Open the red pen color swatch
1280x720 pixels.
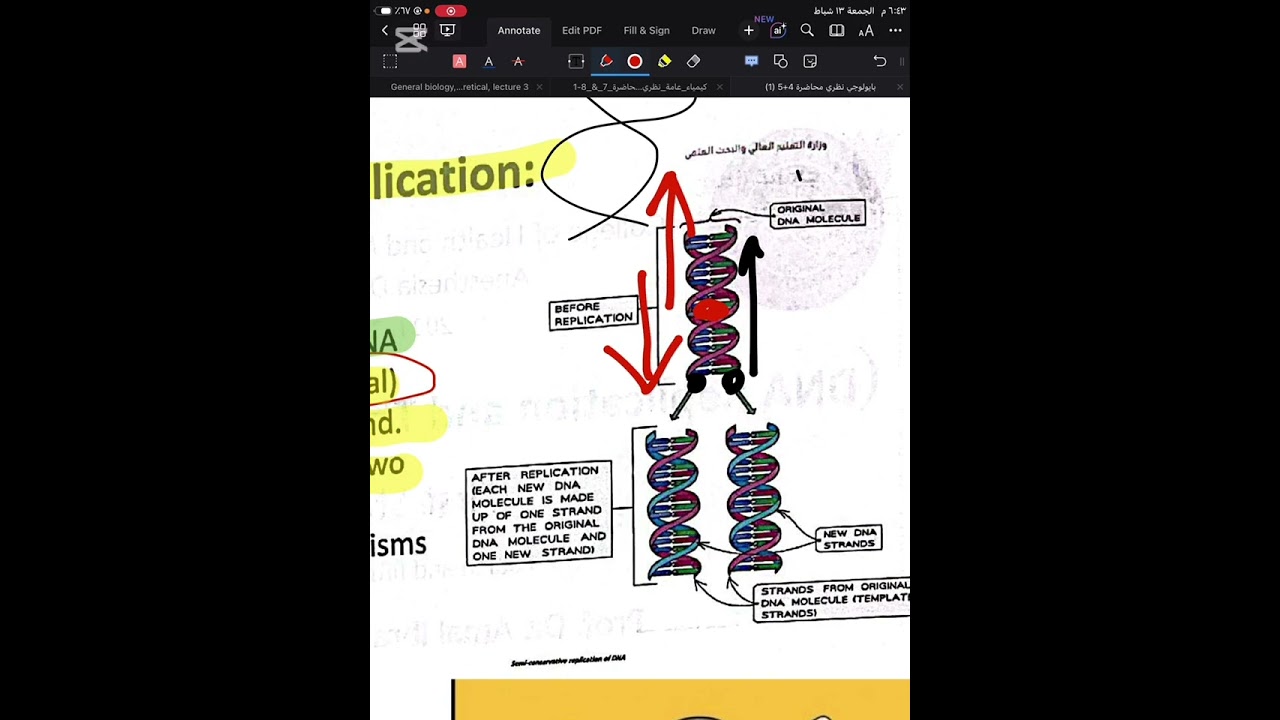pyautogui.click(x=634, y=62)
